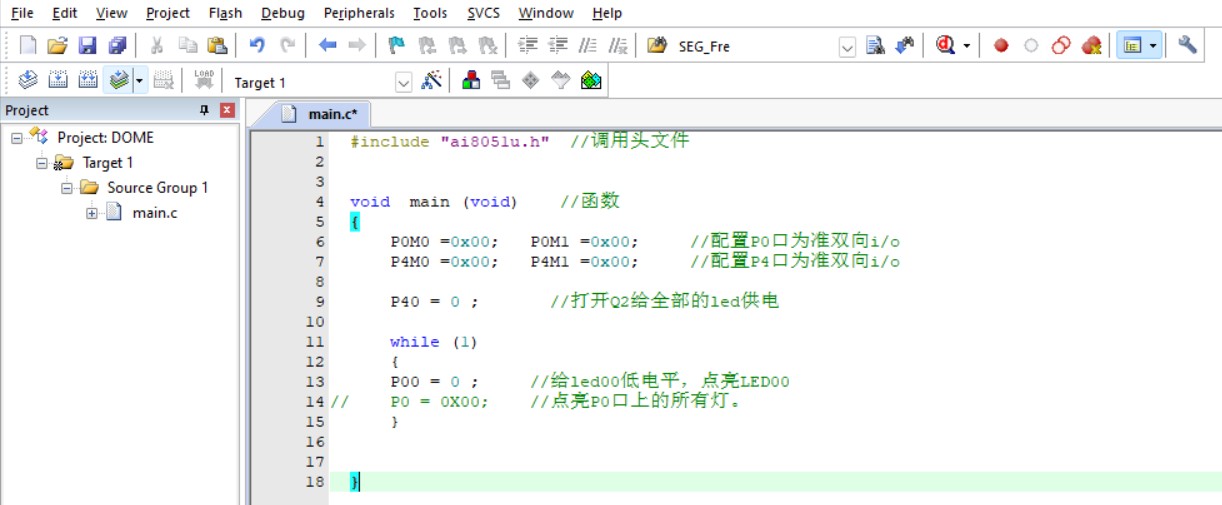
Task: Select the main.c* editor tab
Action: pyautogui.click(x=326, y=113)
